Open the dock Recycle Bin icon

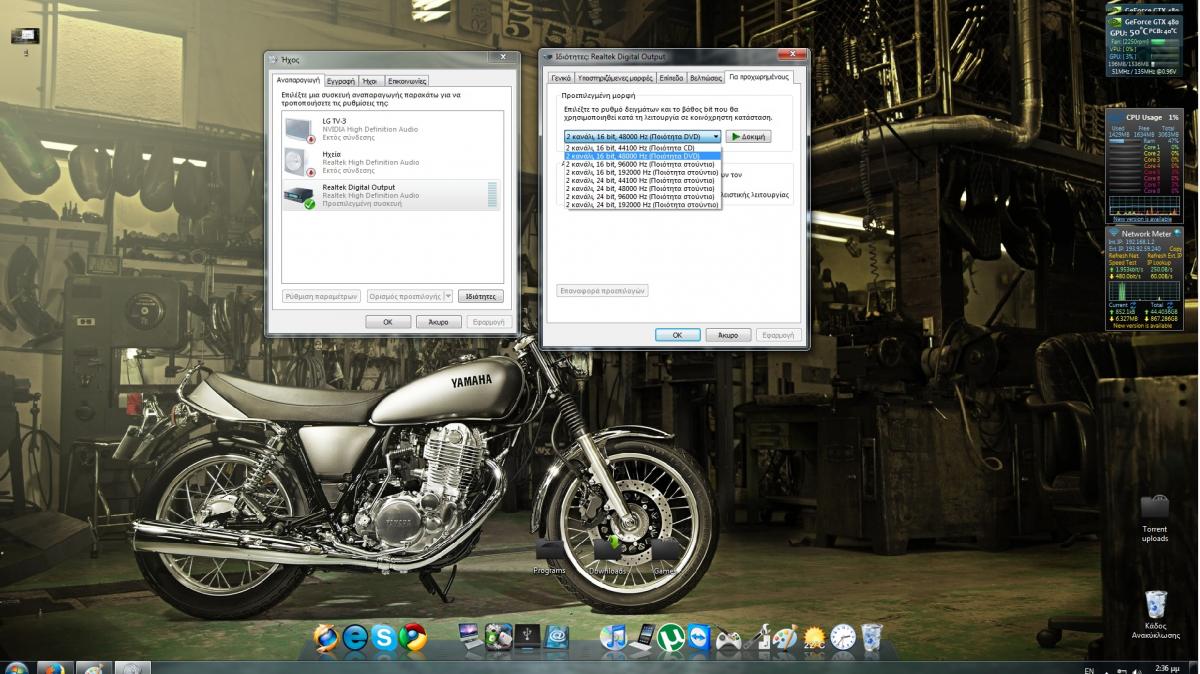[x=871, y=637]
